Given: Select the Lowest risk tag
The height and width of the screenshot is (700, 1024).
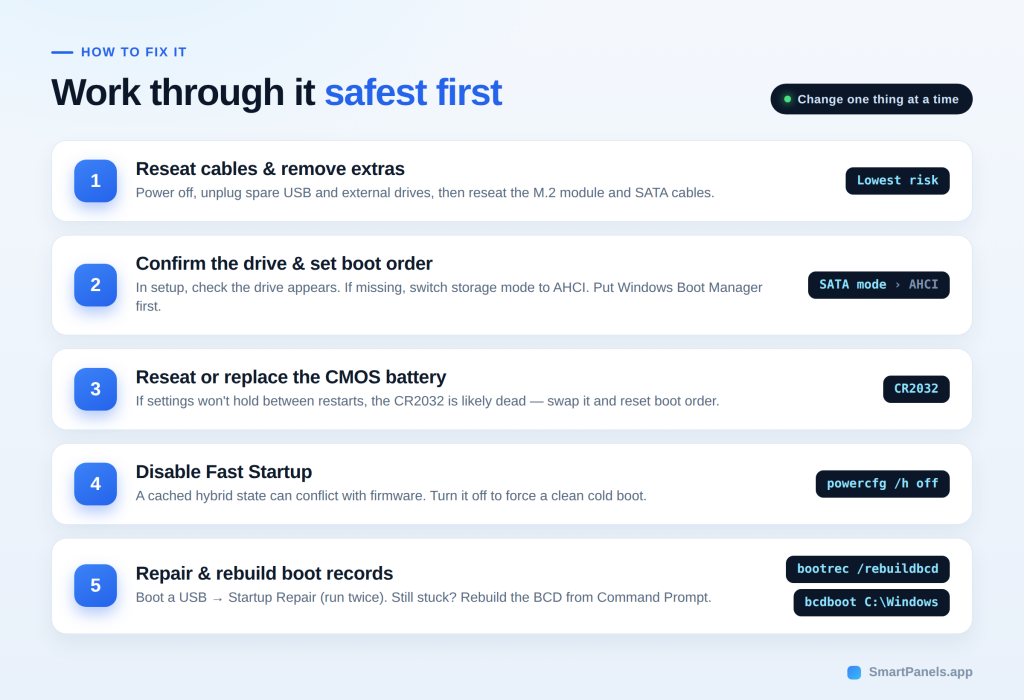Looking at the screenshot, I should [x=897, y=181].
